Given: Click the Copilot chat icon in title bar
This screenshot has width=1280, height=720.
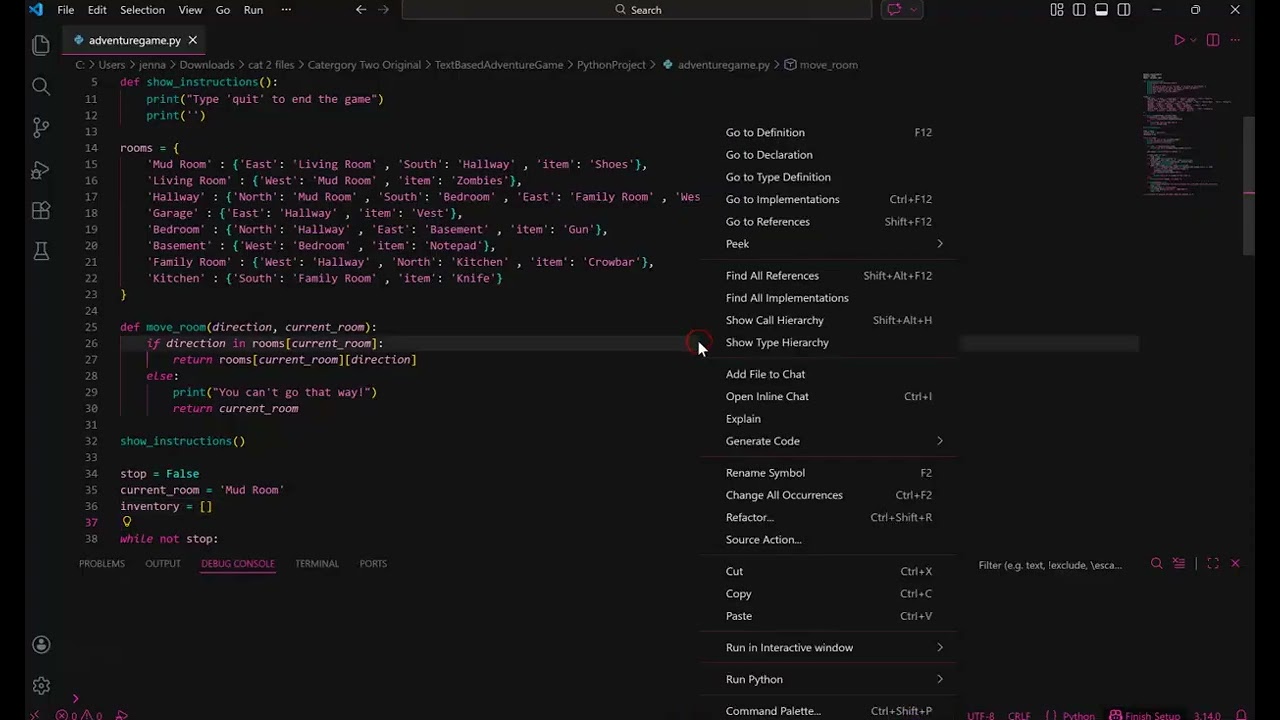Looking at the screenshot, I should click(894, 10).
